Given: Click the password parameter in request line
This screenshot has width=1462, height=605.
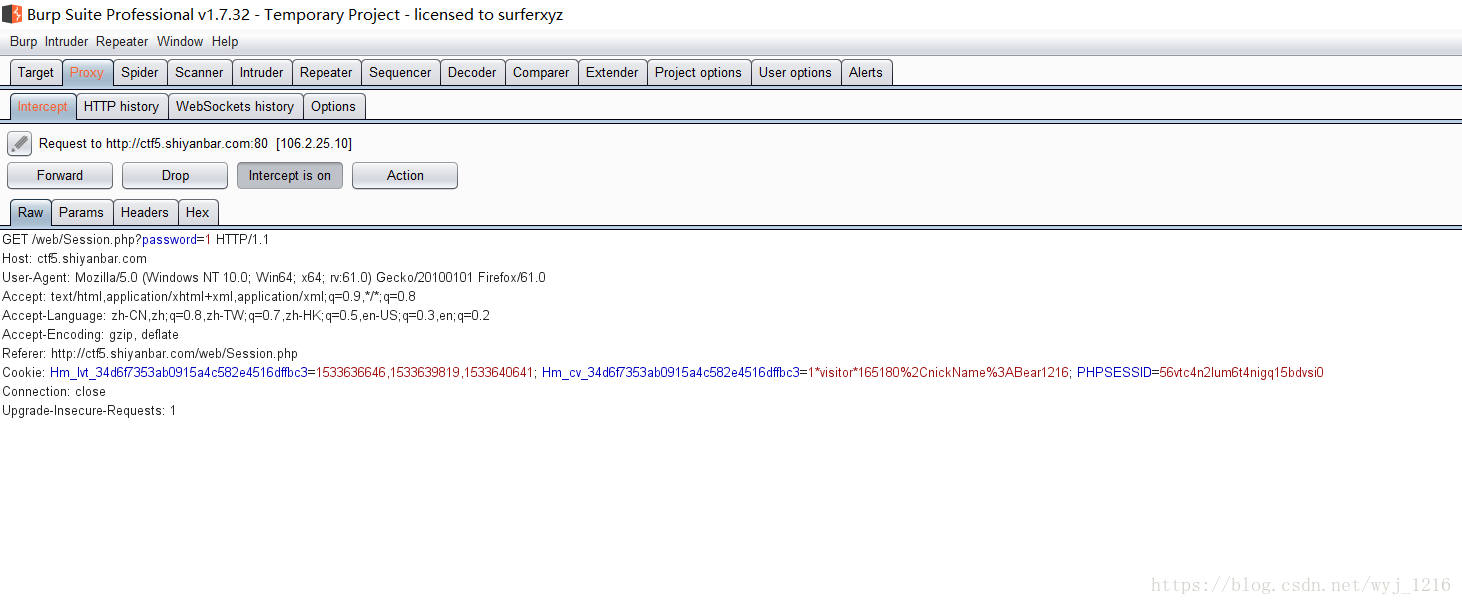Looking at the screenshot, I should (169, 240).
